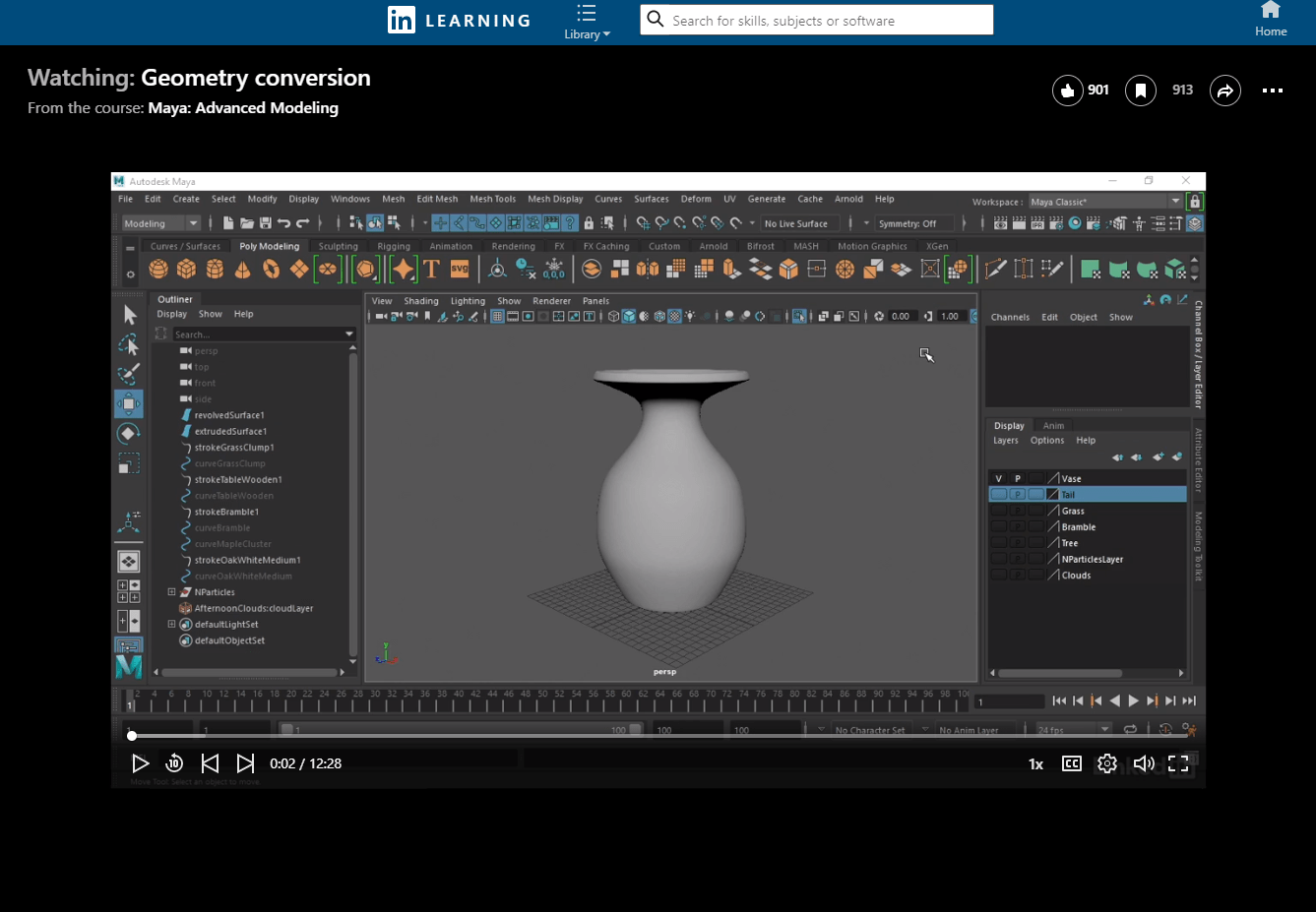Create a polygon cylinder from the shelf
Viewport: 1316px width, 912px height.
pyautogui.click(x=215, y=269)
